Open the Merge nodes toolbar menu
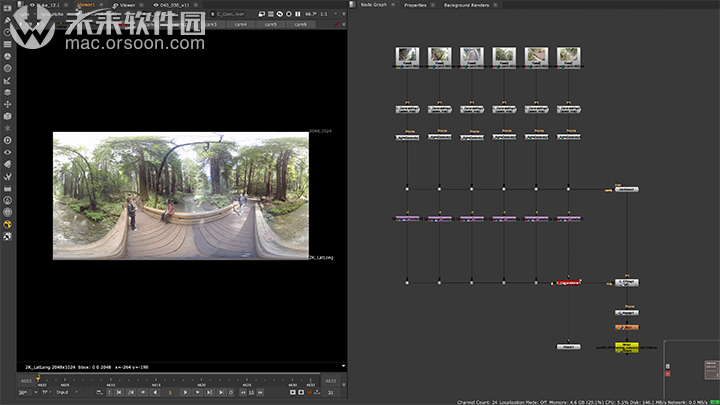720x405 pixels. click(x=7, y=92)
